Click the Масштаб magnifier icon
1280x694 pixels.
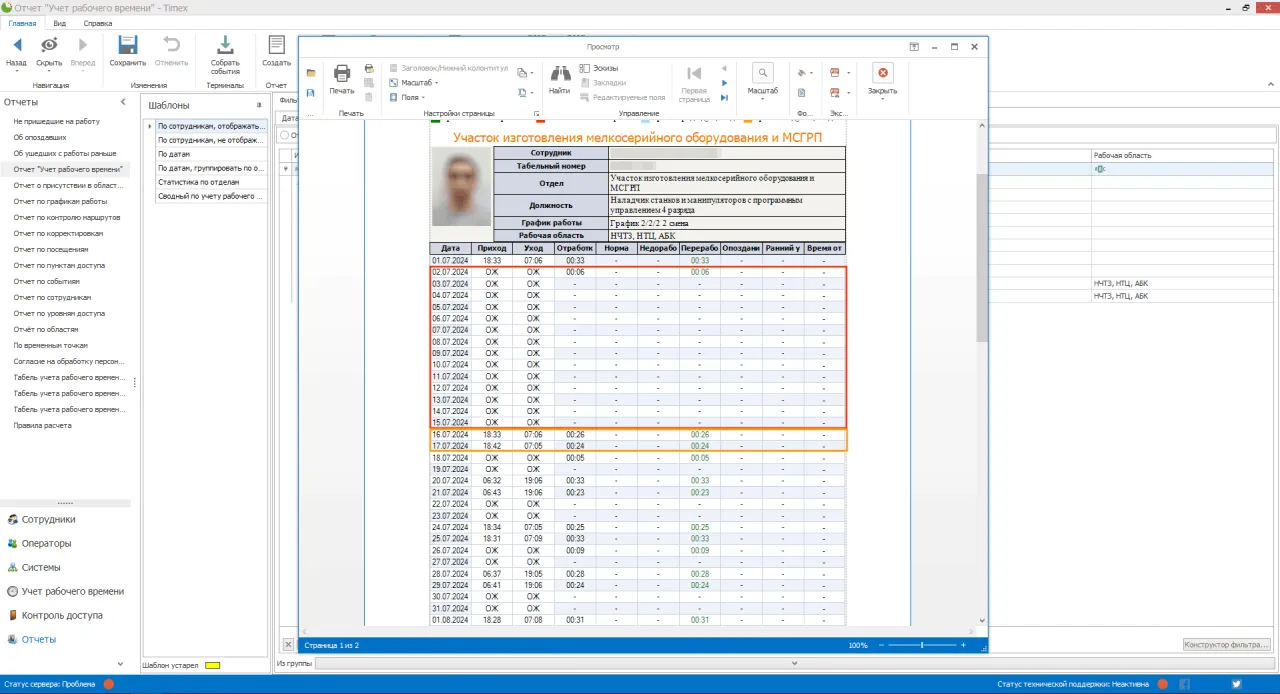[762, 73]
